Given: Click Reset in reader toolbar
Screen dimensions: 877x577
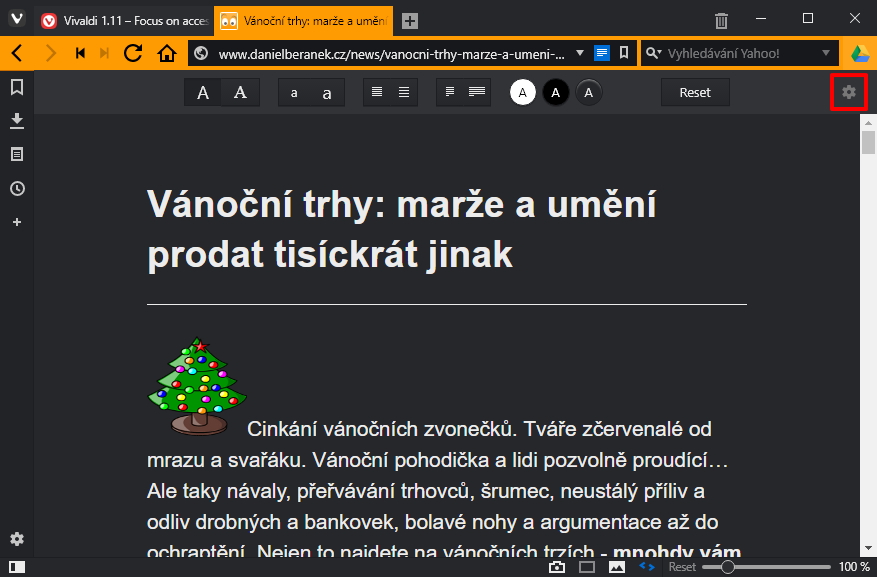Looking at the screenshot, I should point(695,92).
